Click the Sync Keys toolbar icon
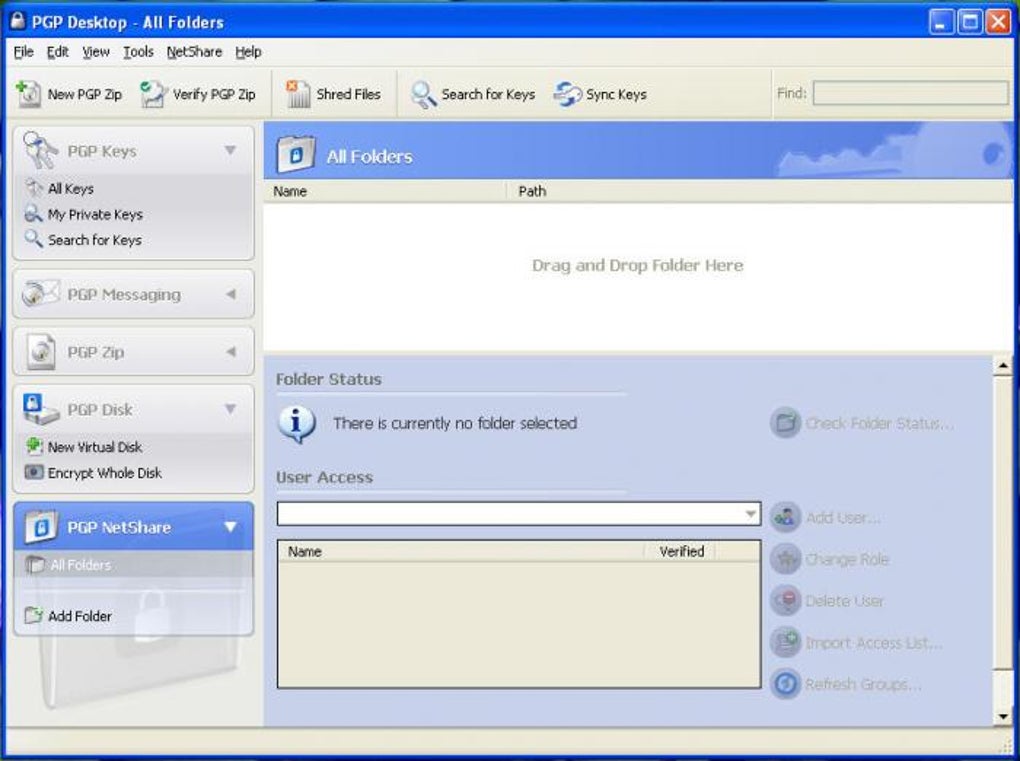1020x761 pixels. click(567, 94)
